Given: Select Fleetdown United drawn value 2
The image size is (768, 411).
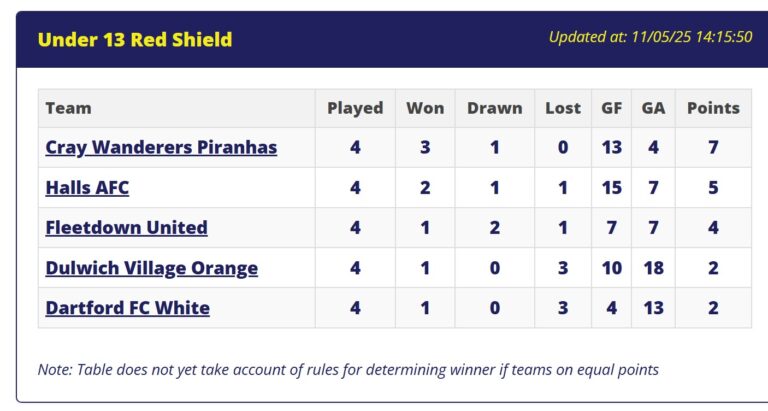Looking at the screenshot, I should coord(495,228).
